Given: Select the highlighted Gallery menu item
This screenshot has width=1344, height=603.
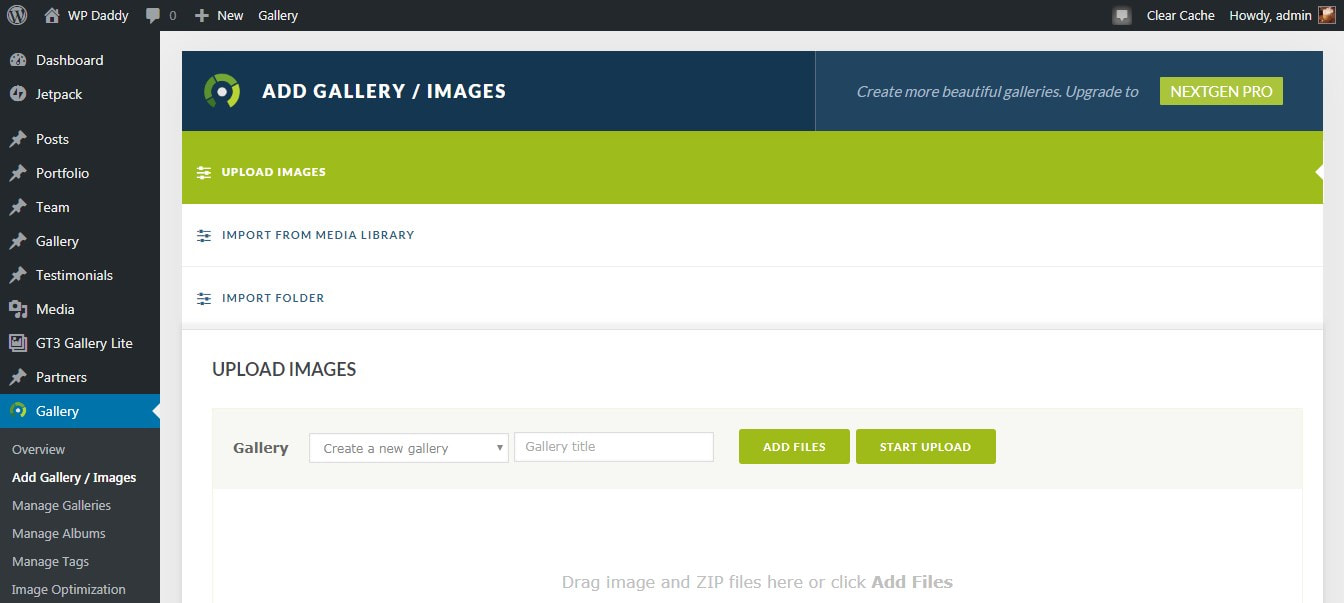Looking at the screenshot, I should [x=80, y=411].
